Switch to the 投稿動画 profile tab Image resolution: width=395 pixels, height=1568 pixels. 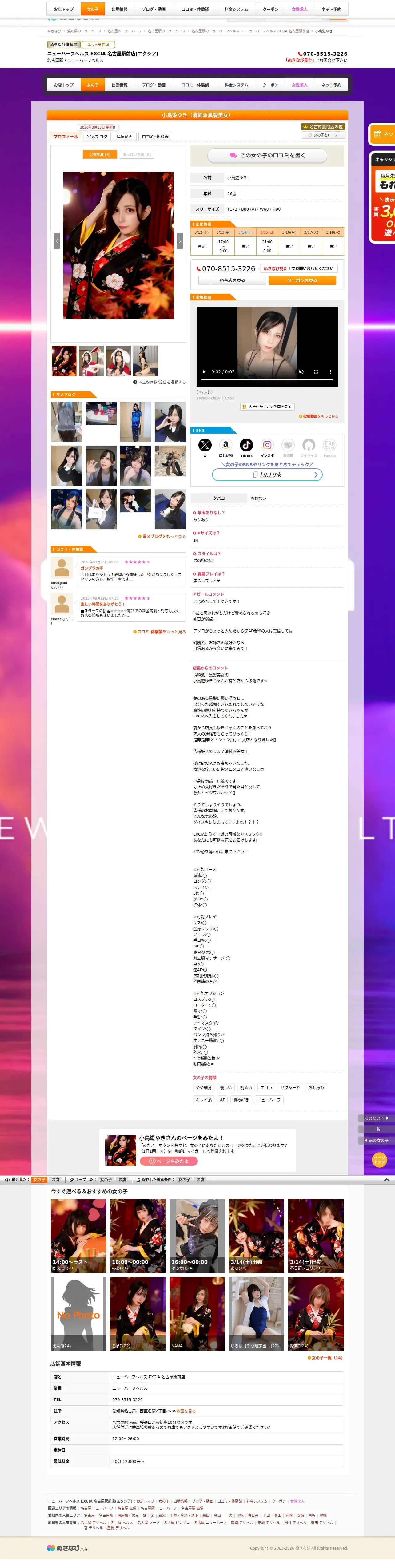click(124, 136)
